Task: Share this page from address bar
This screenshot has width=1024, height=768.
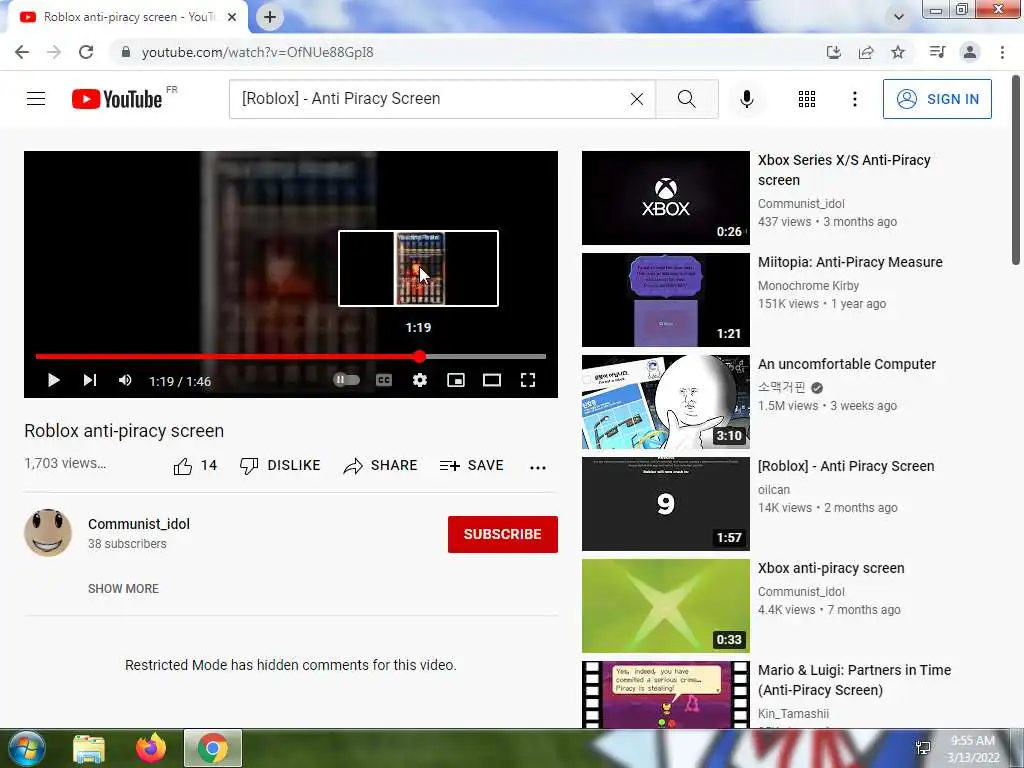Action: coord(866,52)
